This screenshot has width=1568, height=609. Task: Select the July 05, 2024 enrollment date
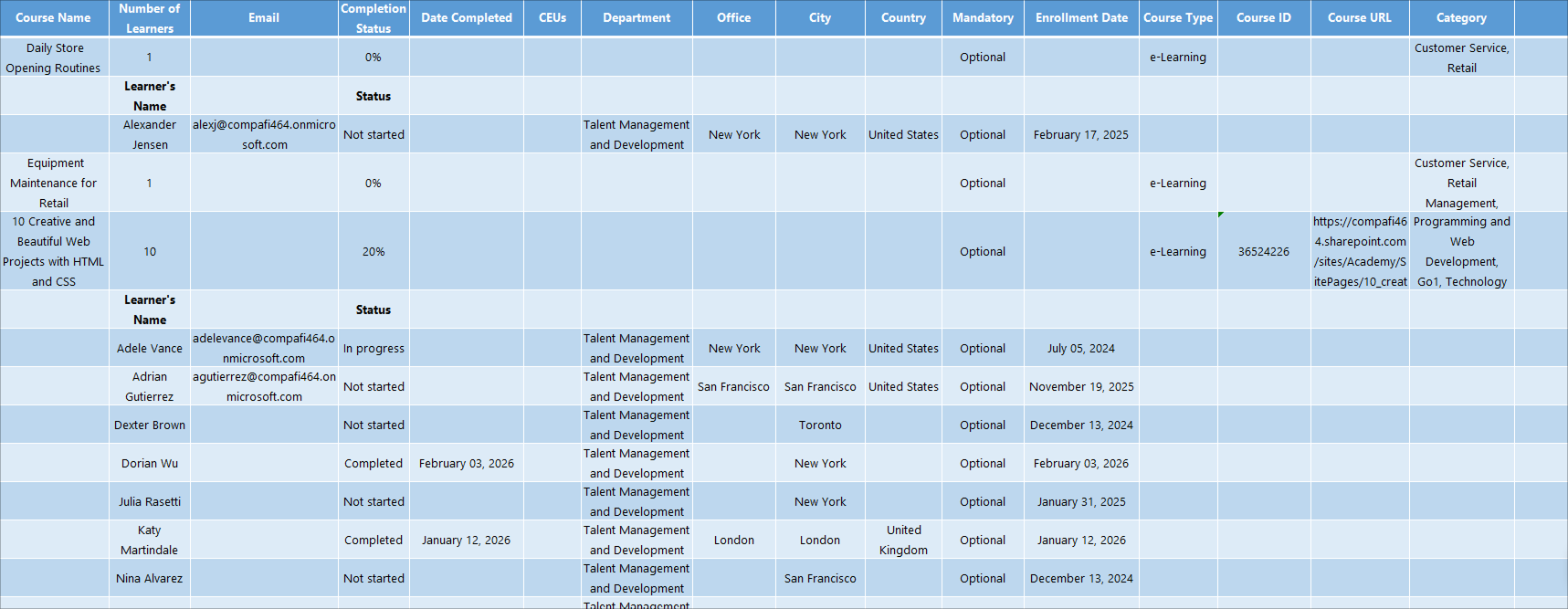tap(1081, 348)
